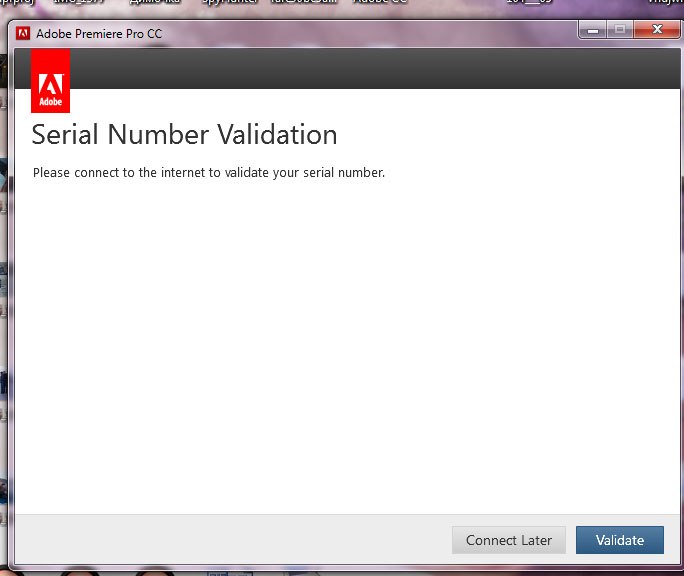This screenshot has width=684, height=576.
Task: Click the Adobe Premiere Pro CC window title
Action: click(x=99, y=34)
